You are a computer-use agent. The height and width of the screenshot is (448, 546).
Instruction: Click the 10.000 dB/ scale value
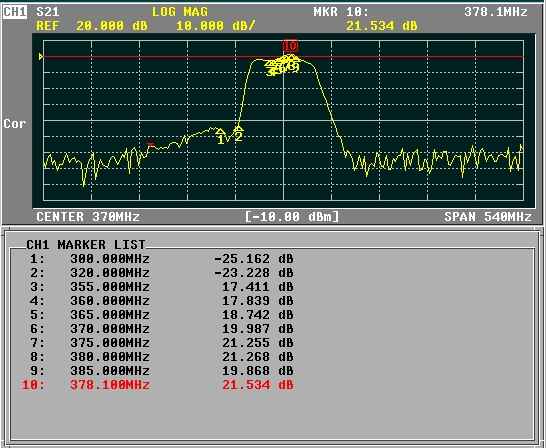[x=216, y=26]
